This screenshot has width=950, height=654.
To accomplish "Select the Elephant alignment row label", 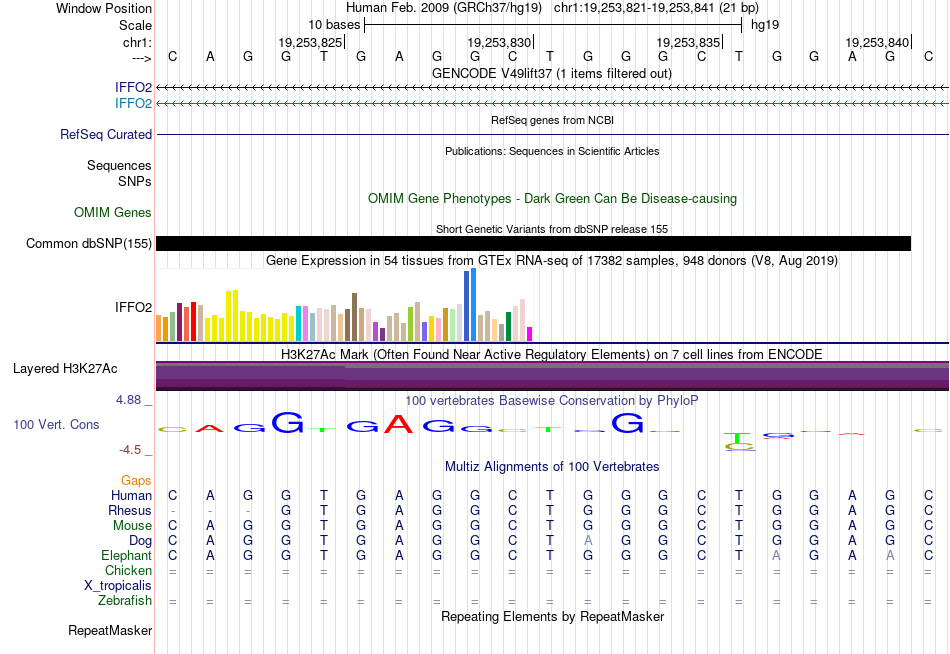I will coord(126,556).
